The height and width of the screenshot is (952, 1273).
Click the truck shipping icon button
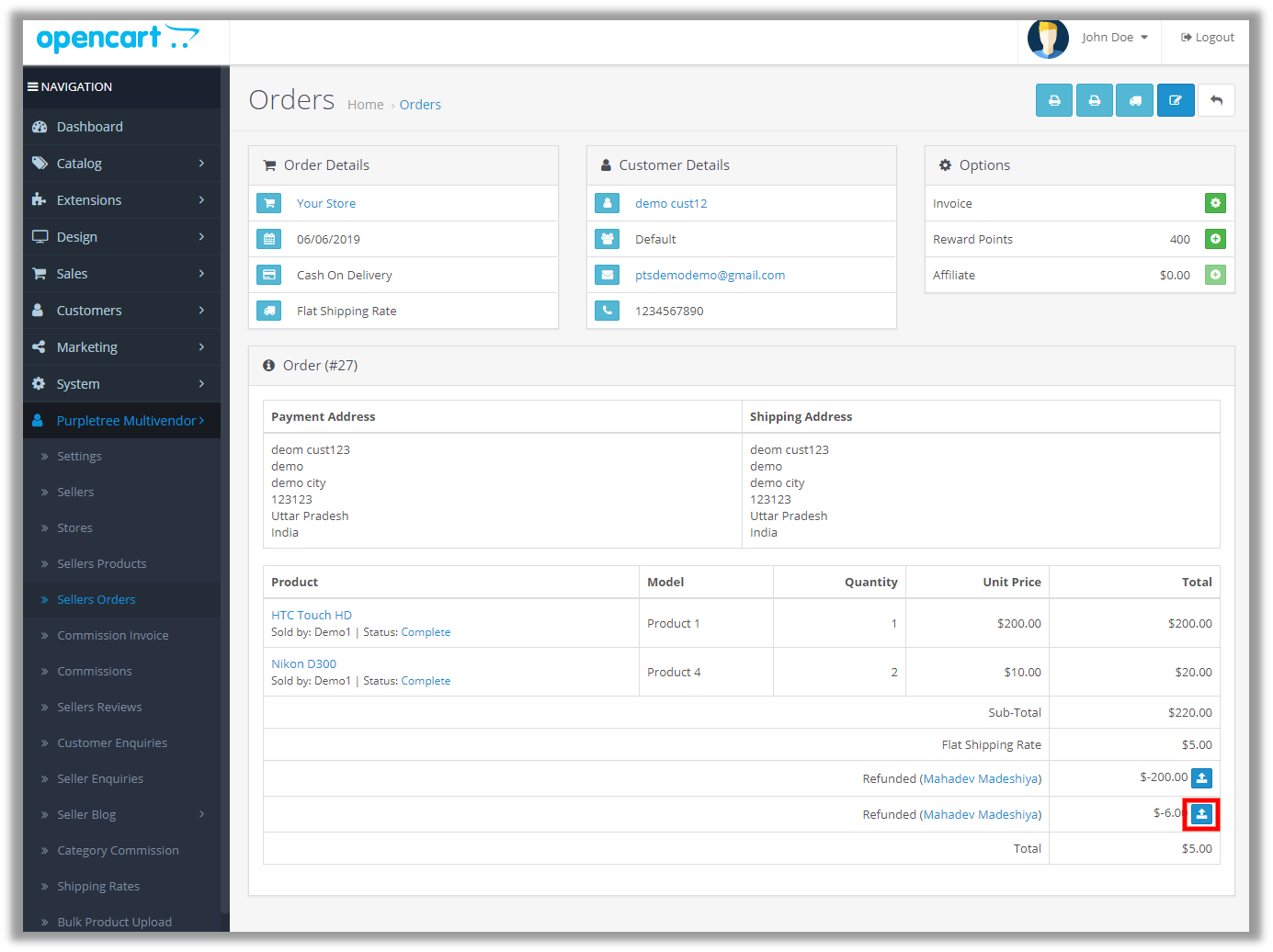click(x=1134, y=100)
